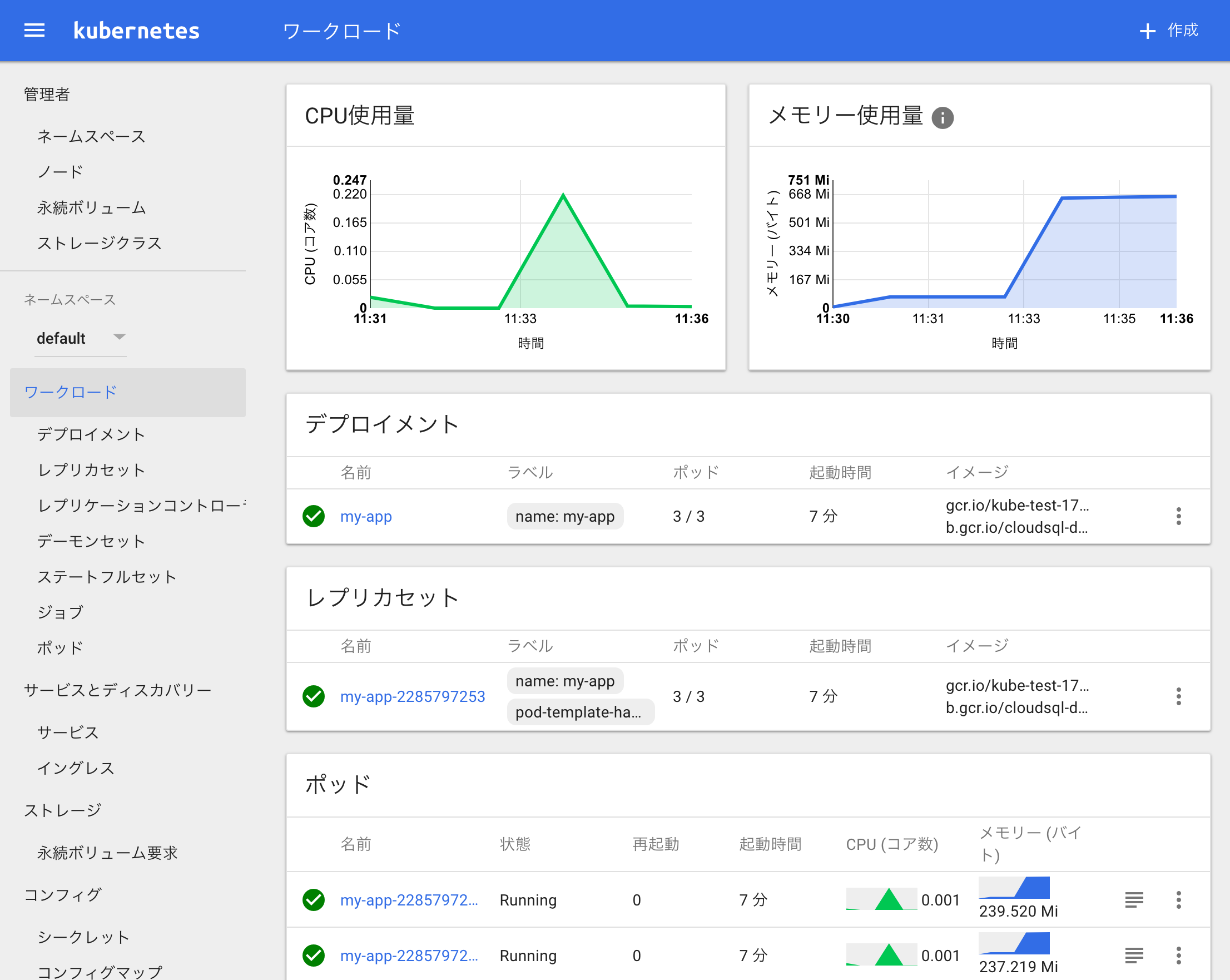Open logs icon for pod using 237.219 Mi
This screenshot has height=980, width=1230.
tap(1134, 956)
